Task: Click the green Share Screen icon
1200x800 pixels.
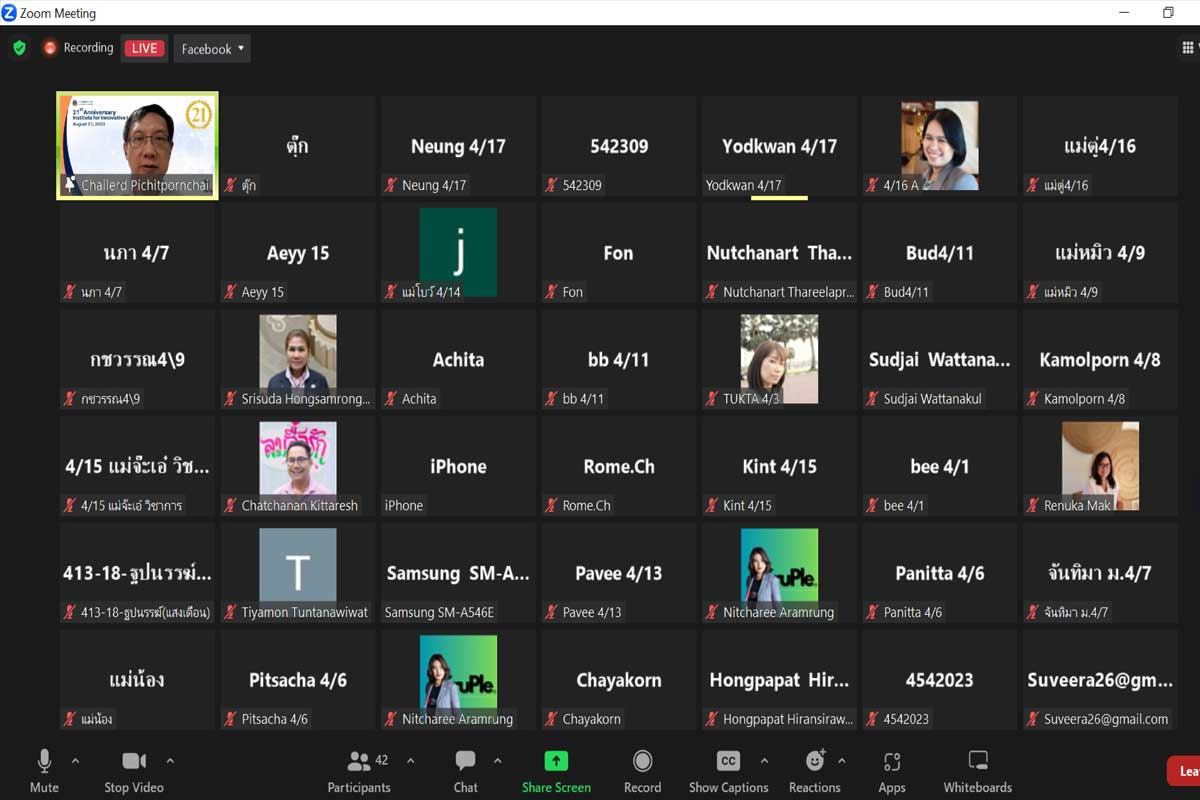Action: coord(556,762)
